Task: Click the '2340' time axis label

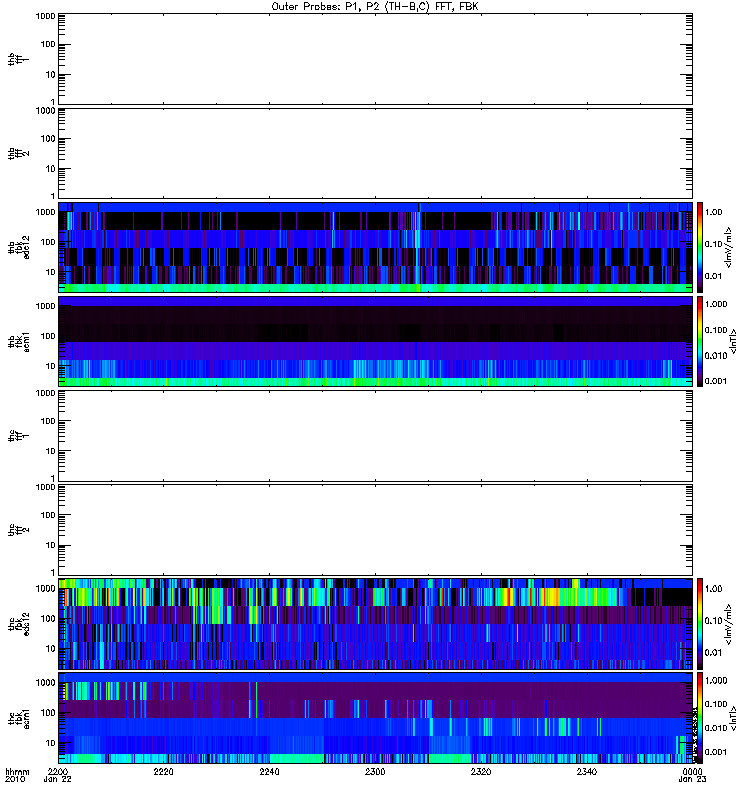Action: tap(587, 772)
